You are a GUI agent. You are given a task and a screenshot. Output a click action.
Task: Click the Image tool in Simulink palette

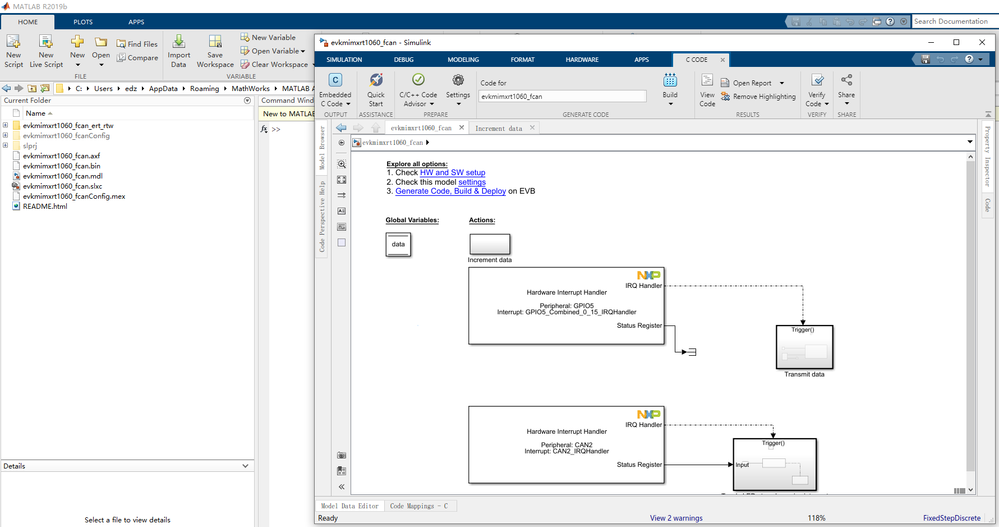(x=341, y=227)
